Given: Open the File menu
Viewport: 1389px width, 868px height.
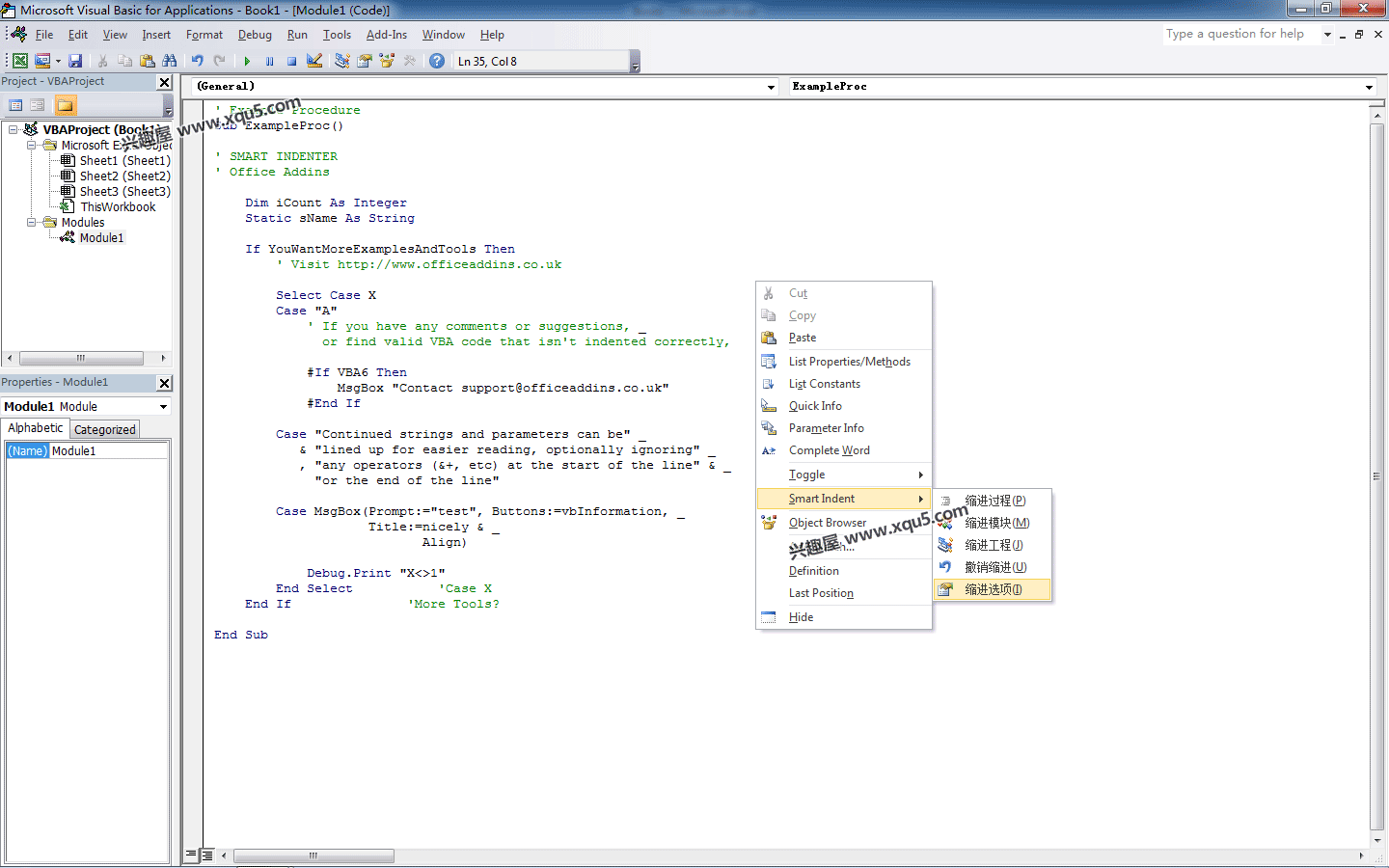Looking at the screenshot, I should coord(44,35).
